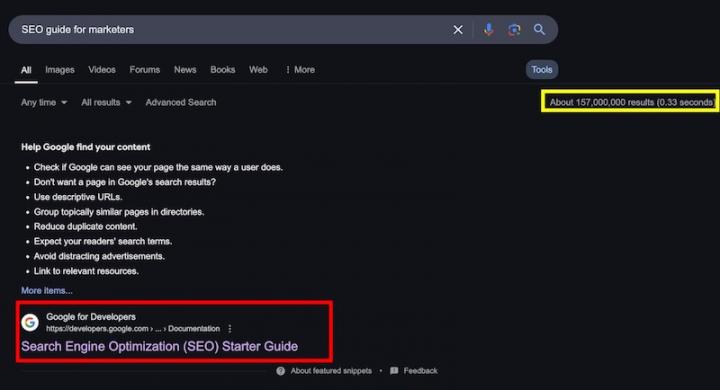This screenshot has width=720, height=390.
Task: Switch to the Images tab
Action: 60,70
